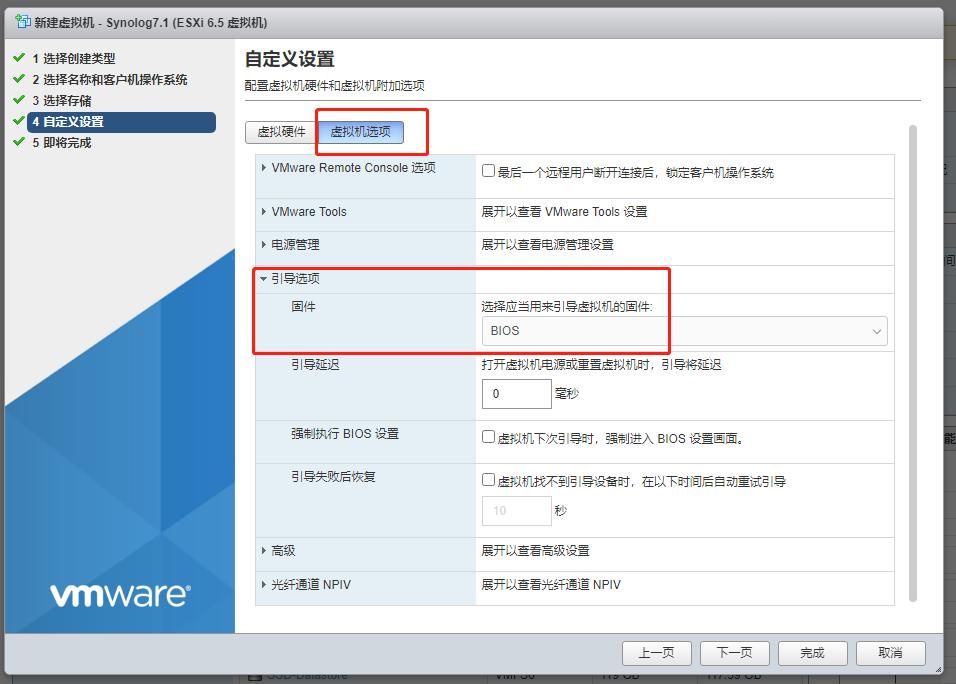The height and width of the screenshot is (684, 956).
Task: Click the 完成 button
Action: coord(813,653)
